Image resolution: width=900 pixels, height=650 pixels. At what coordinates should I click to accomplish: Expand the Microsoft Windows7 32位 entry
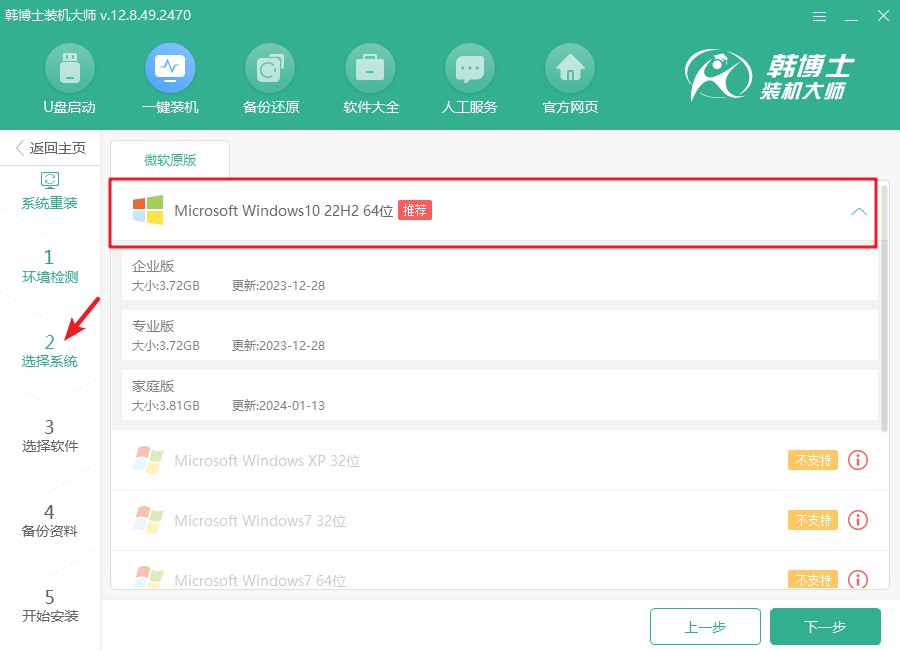(260, 521)
